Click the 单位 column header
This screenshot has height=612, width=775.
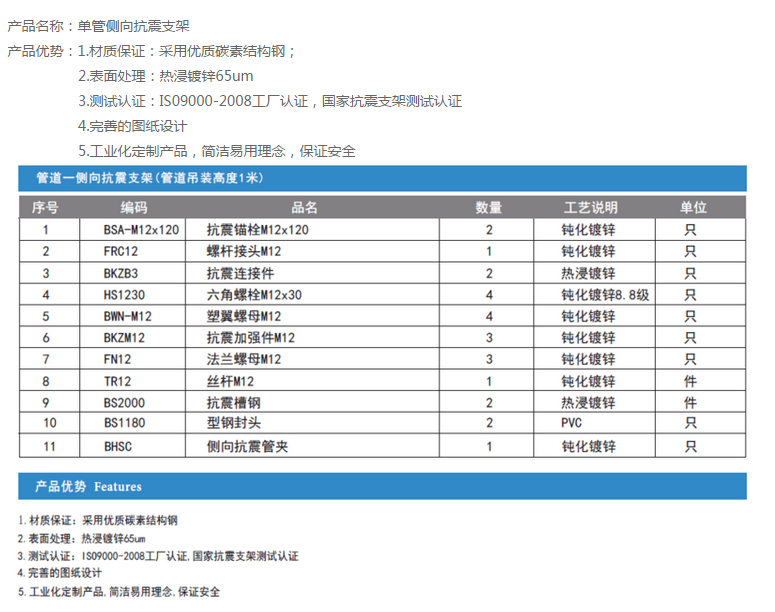(x=692, y=208)
